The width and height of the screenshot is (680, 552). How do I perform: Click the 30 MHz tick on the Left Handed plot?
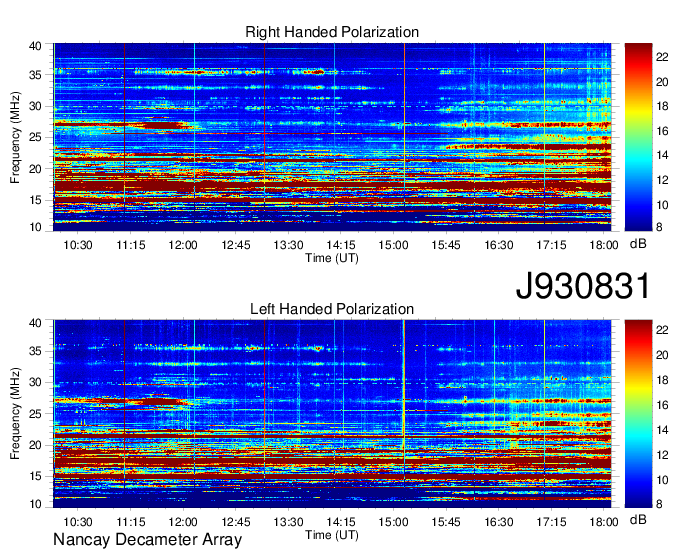coord(35,382)
